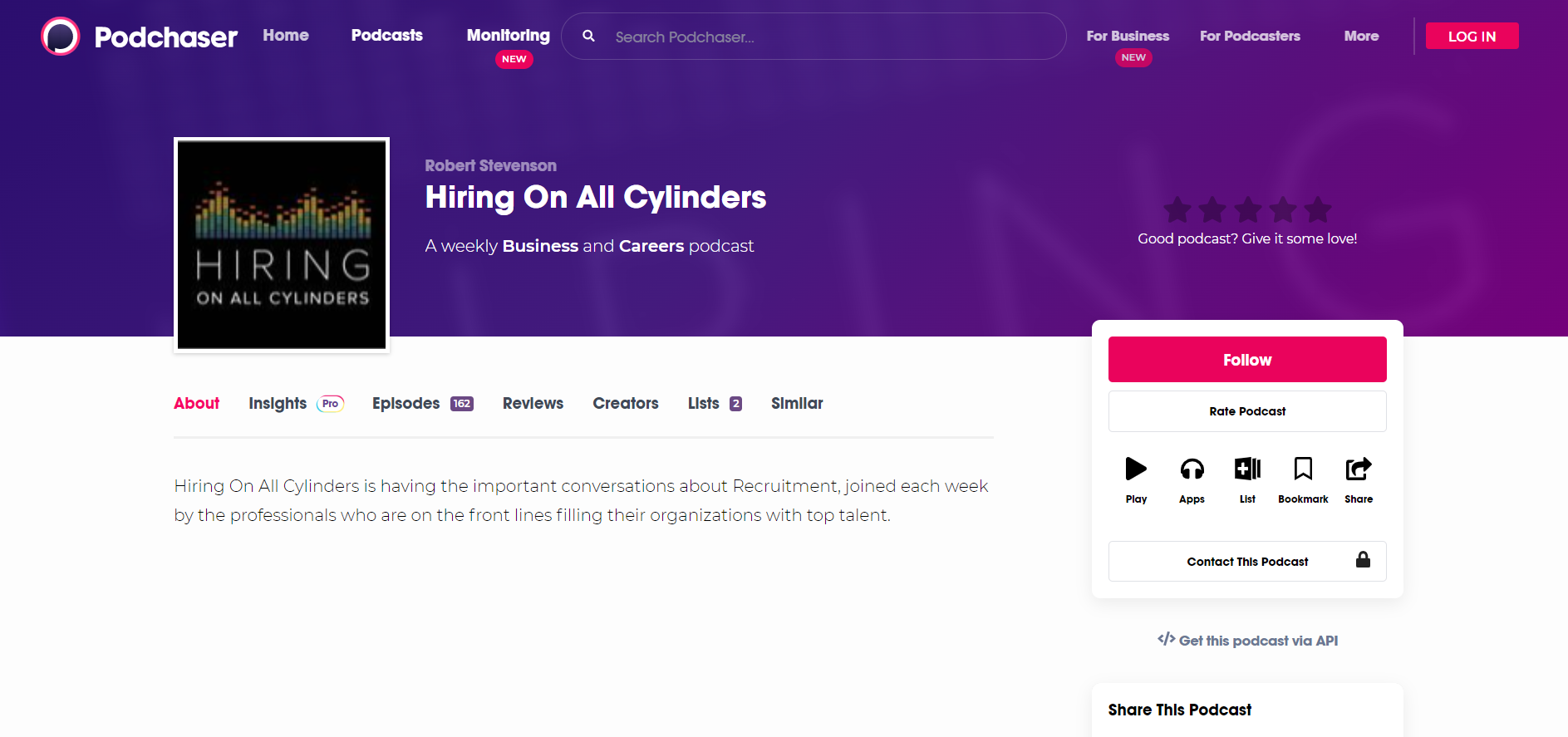
Task: Click the Rate Podcast button
Action: point(1247,411)
